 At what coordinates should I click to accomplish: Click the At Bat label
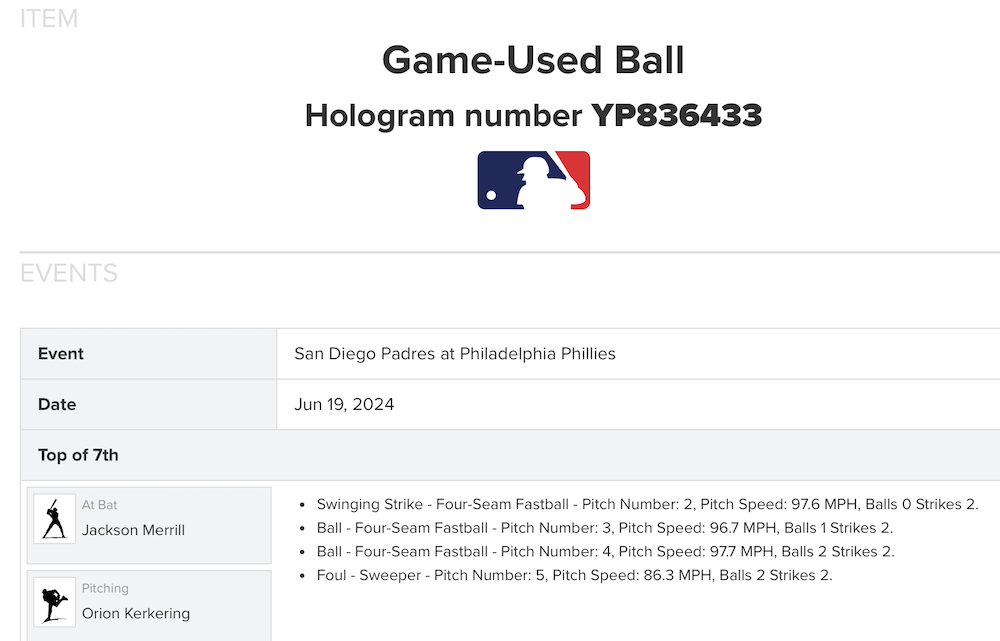click(100, 506)
